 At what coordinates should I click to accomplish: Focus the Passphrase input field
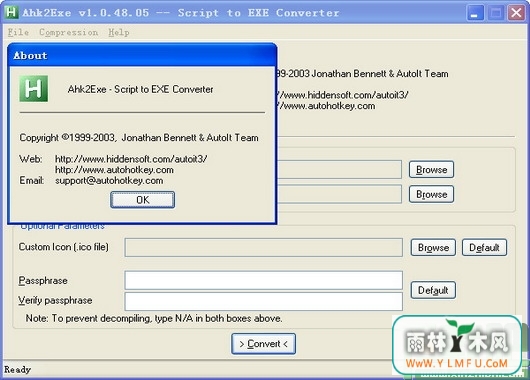(263, 280)
